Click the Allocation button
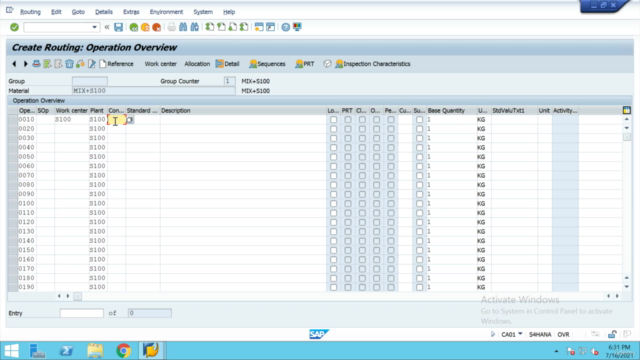Viewport: 640px width, 360px height. [x=197, y=64]
